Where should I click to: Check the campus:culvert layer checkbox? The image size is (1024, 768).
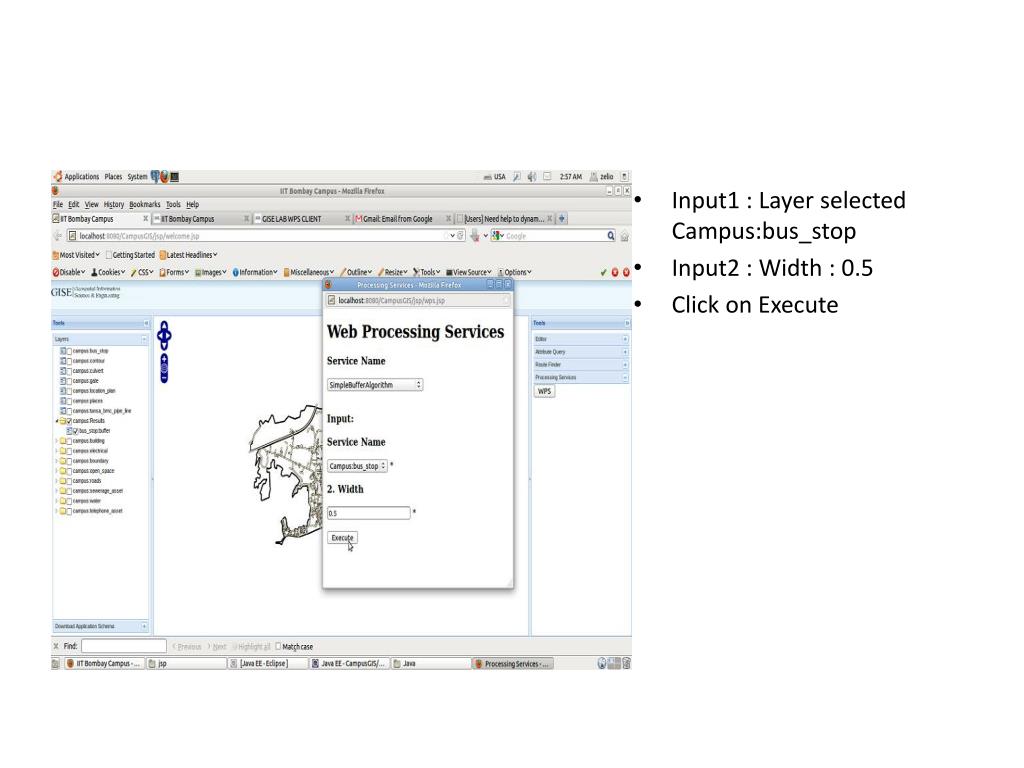coord(69,371)
